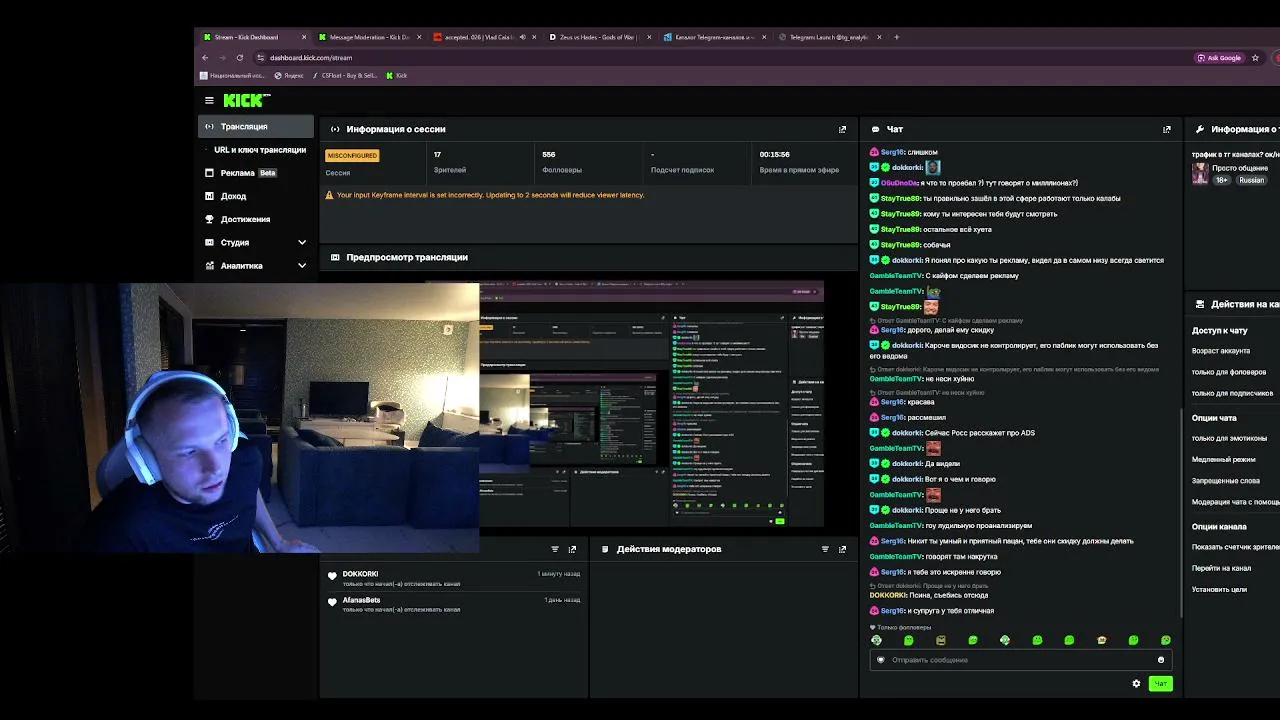This screenshot has width=1280, height=720.
Task: Click только для подписчиков chat access option
Action: coord(1232,393)
